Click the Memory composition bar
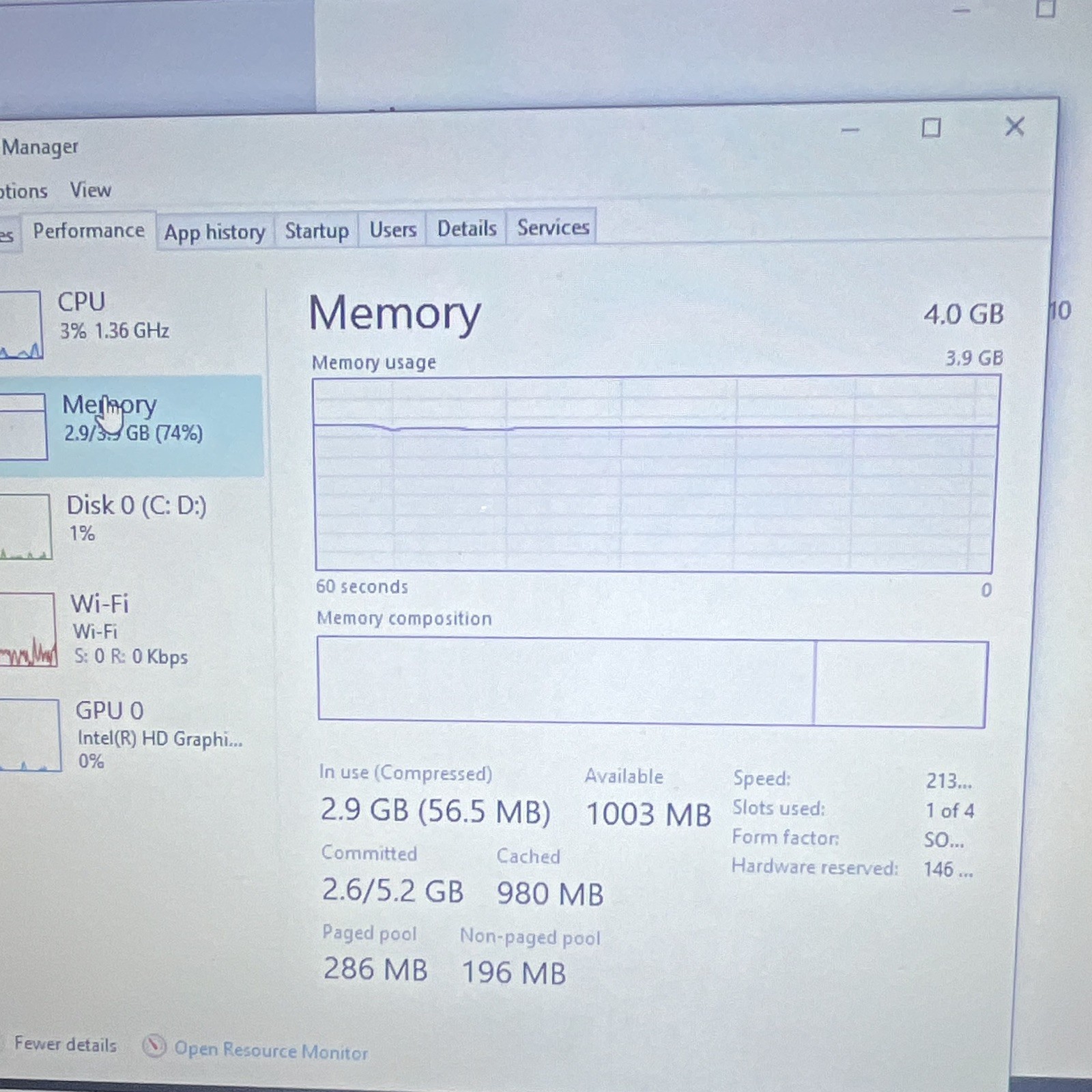Image resolution: width=1092 pixels, height=1092 pixels. click(x=652, y=682)
